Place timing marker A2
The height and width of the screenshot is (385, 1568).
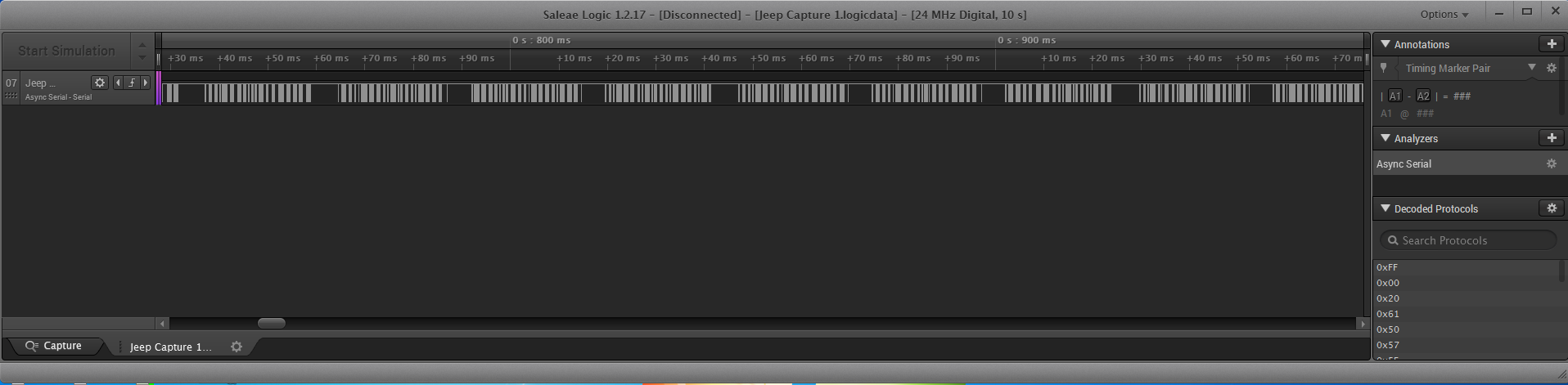pyautogui.click(x=1423, y=96)
